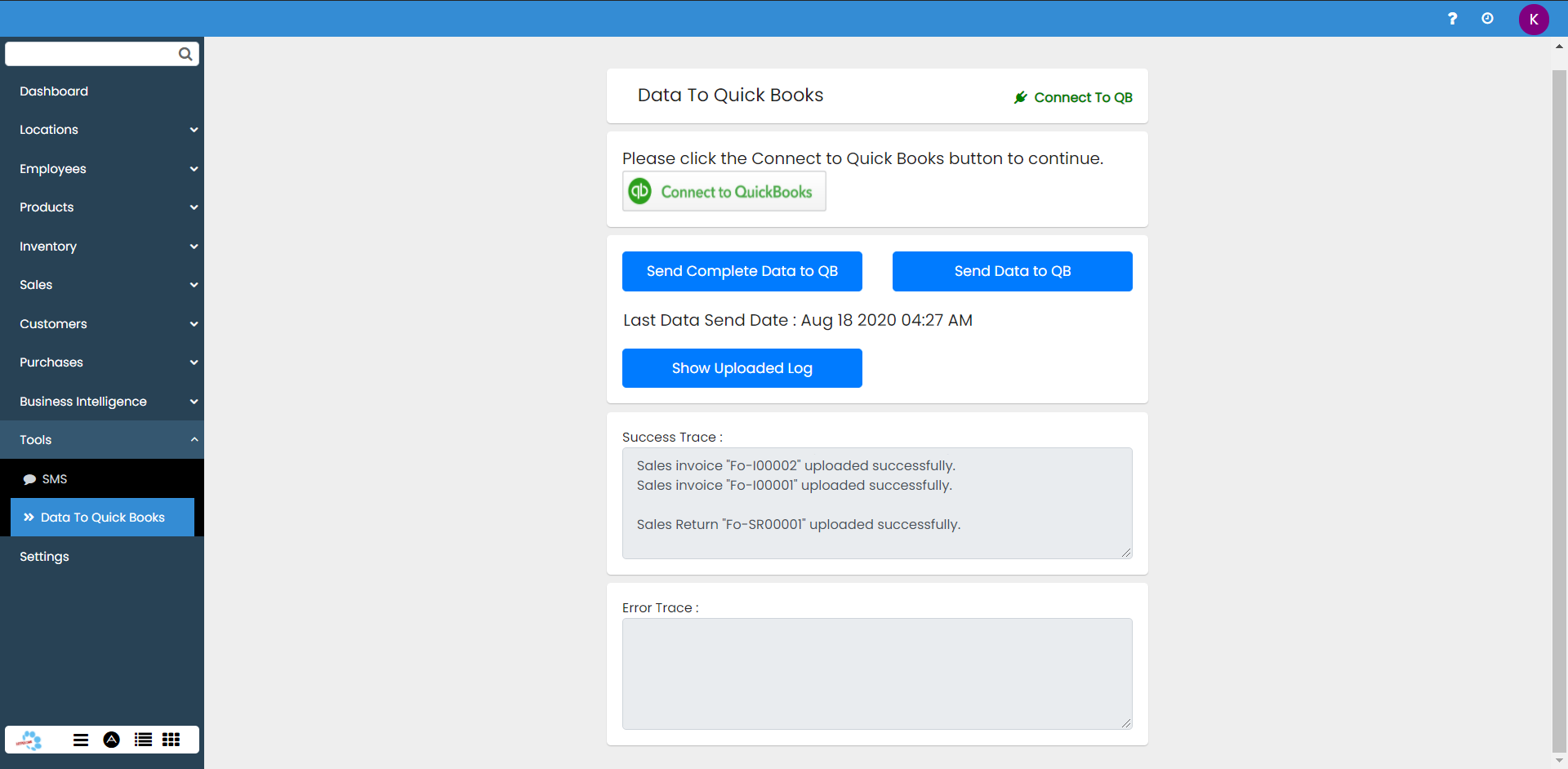Click the green plug Connect To QB link
This screenshot has width=1568, height=769.
[1073, 97]
